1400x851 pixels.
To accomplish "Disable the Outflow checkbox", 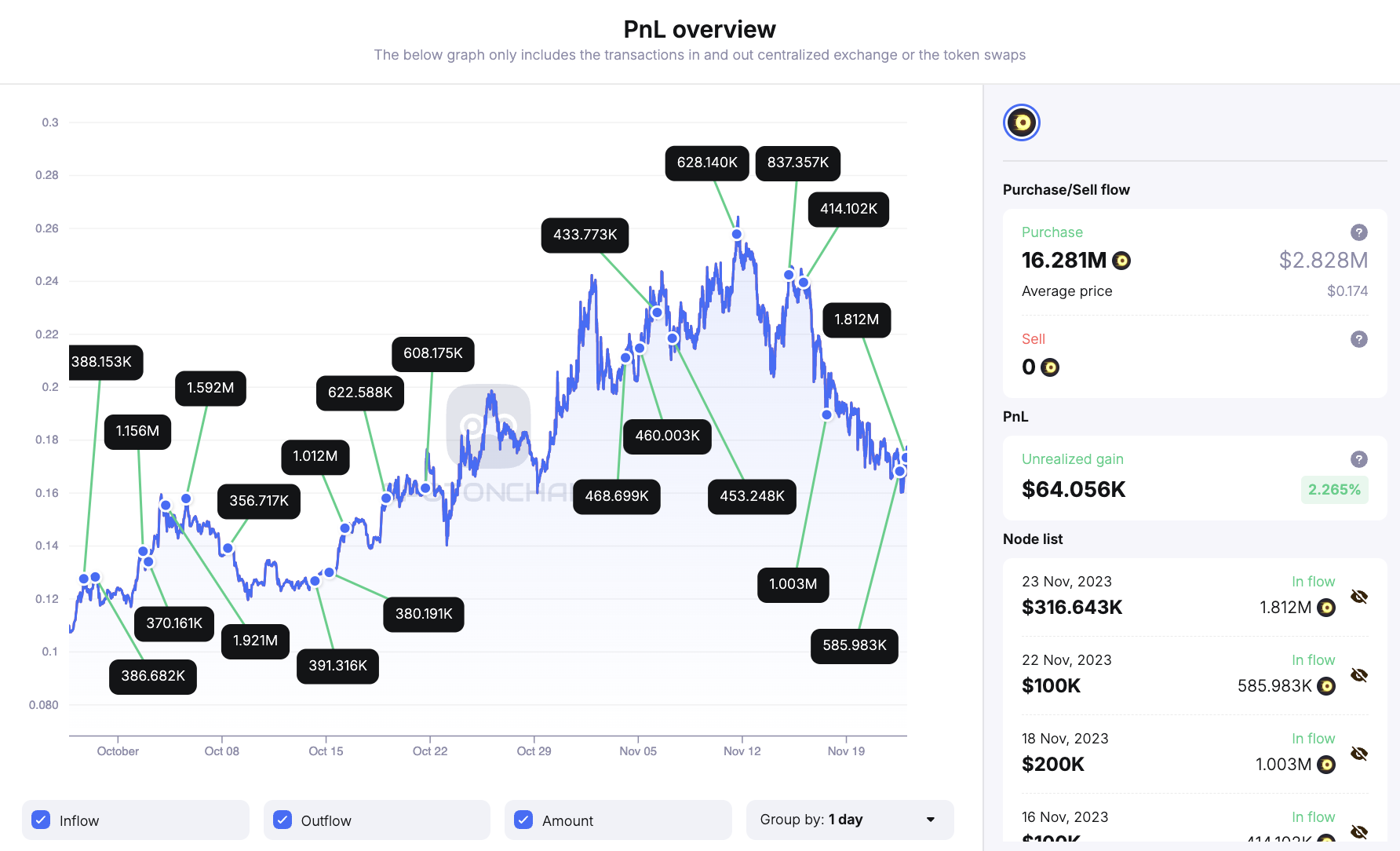I will pyautogui.click(x=283, y=820).
